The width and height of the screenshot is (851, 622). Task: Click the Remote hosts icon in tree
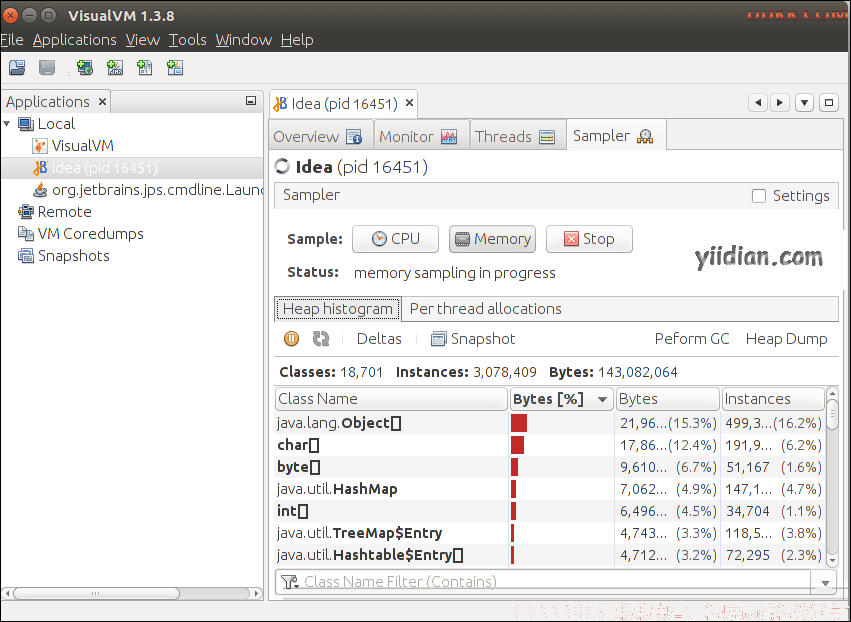tap(26, 212)
